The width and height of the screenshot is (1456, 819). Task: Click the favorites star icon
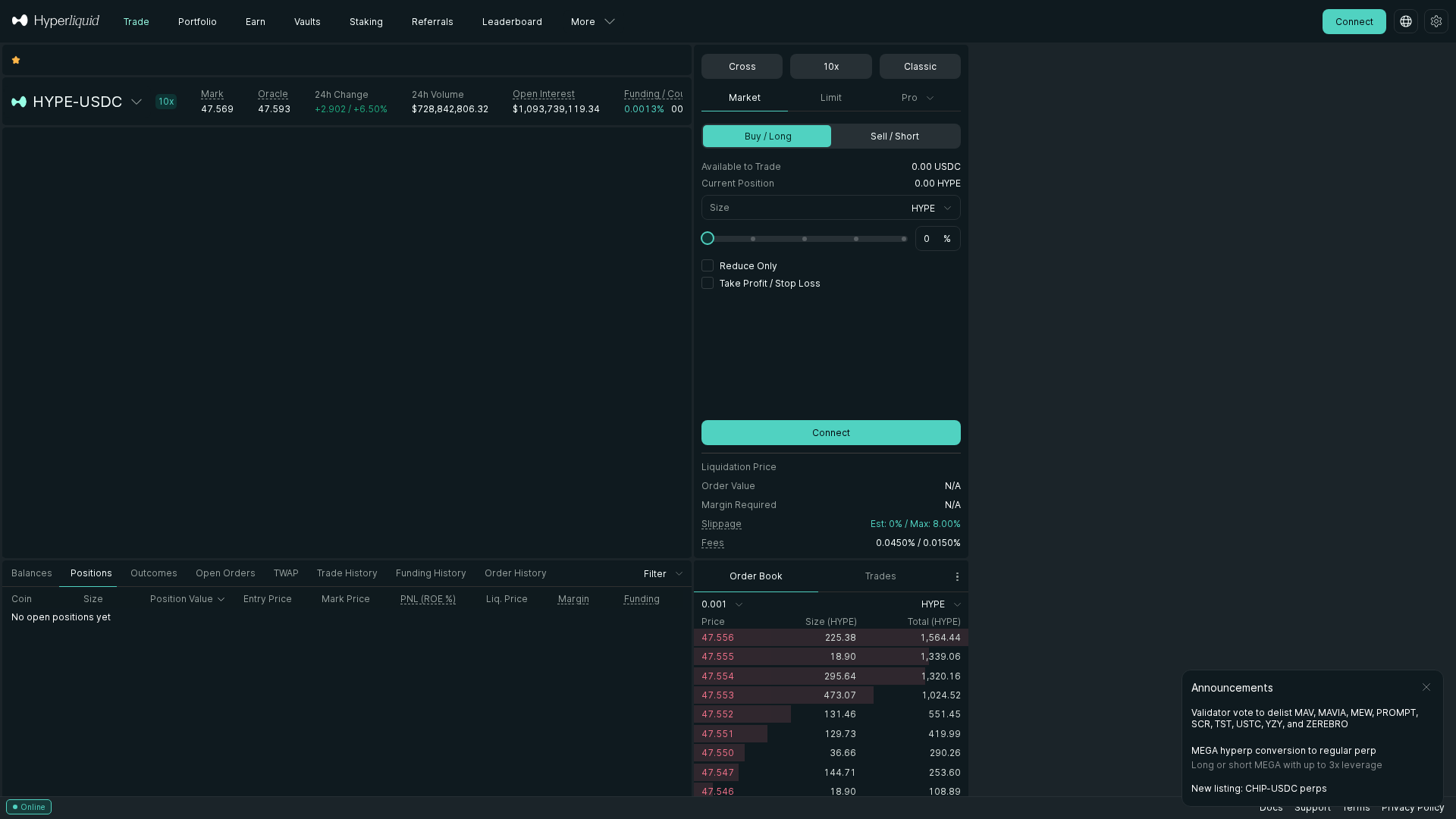pos(16,60)
